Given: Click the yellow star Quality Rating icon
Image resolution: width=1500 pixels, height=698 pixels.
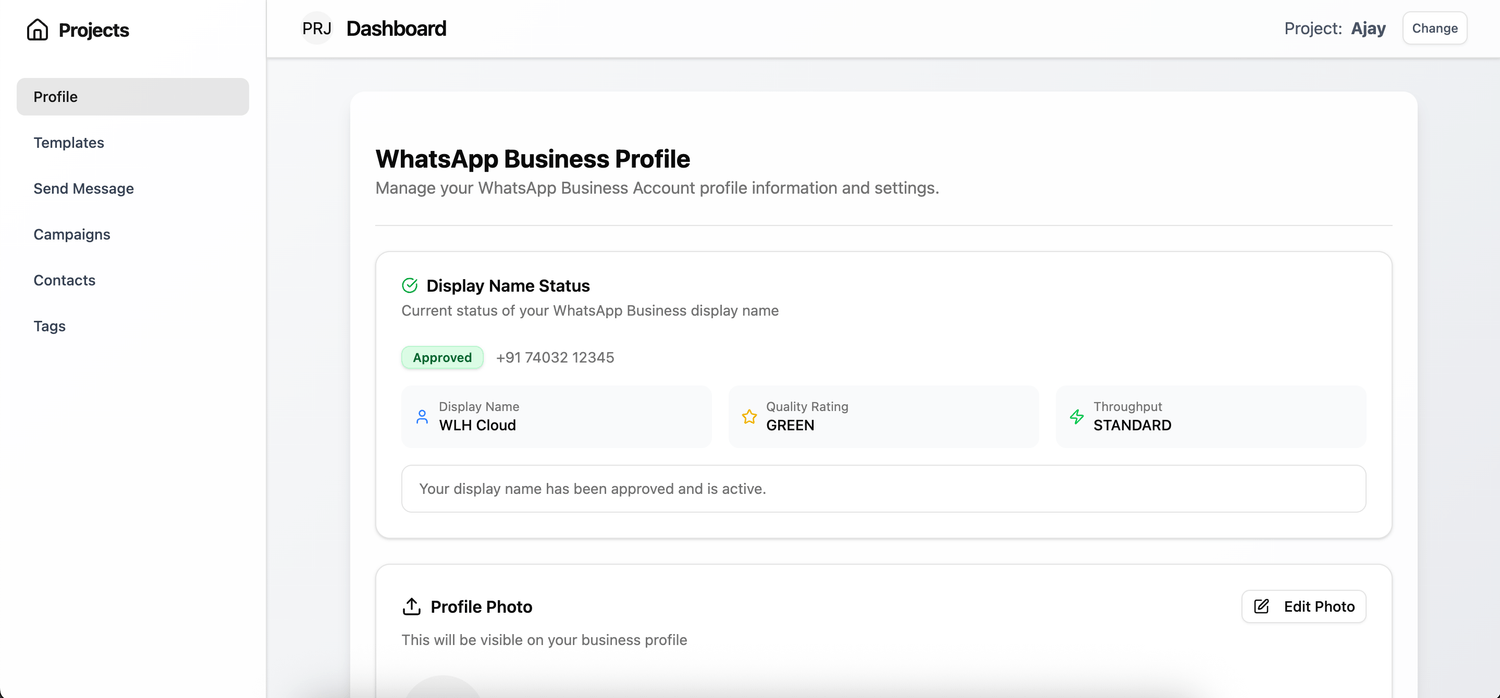Looking at the screenshot, I should click(749, 416).
